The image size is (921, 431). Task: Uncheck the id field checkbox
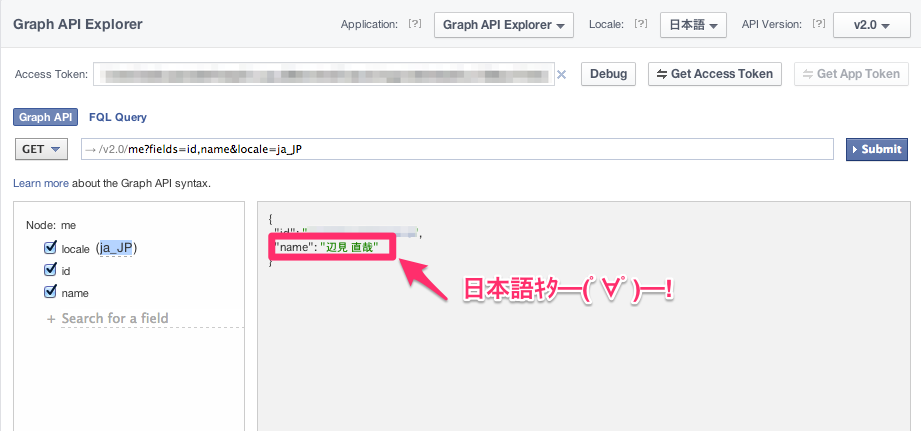50,270
